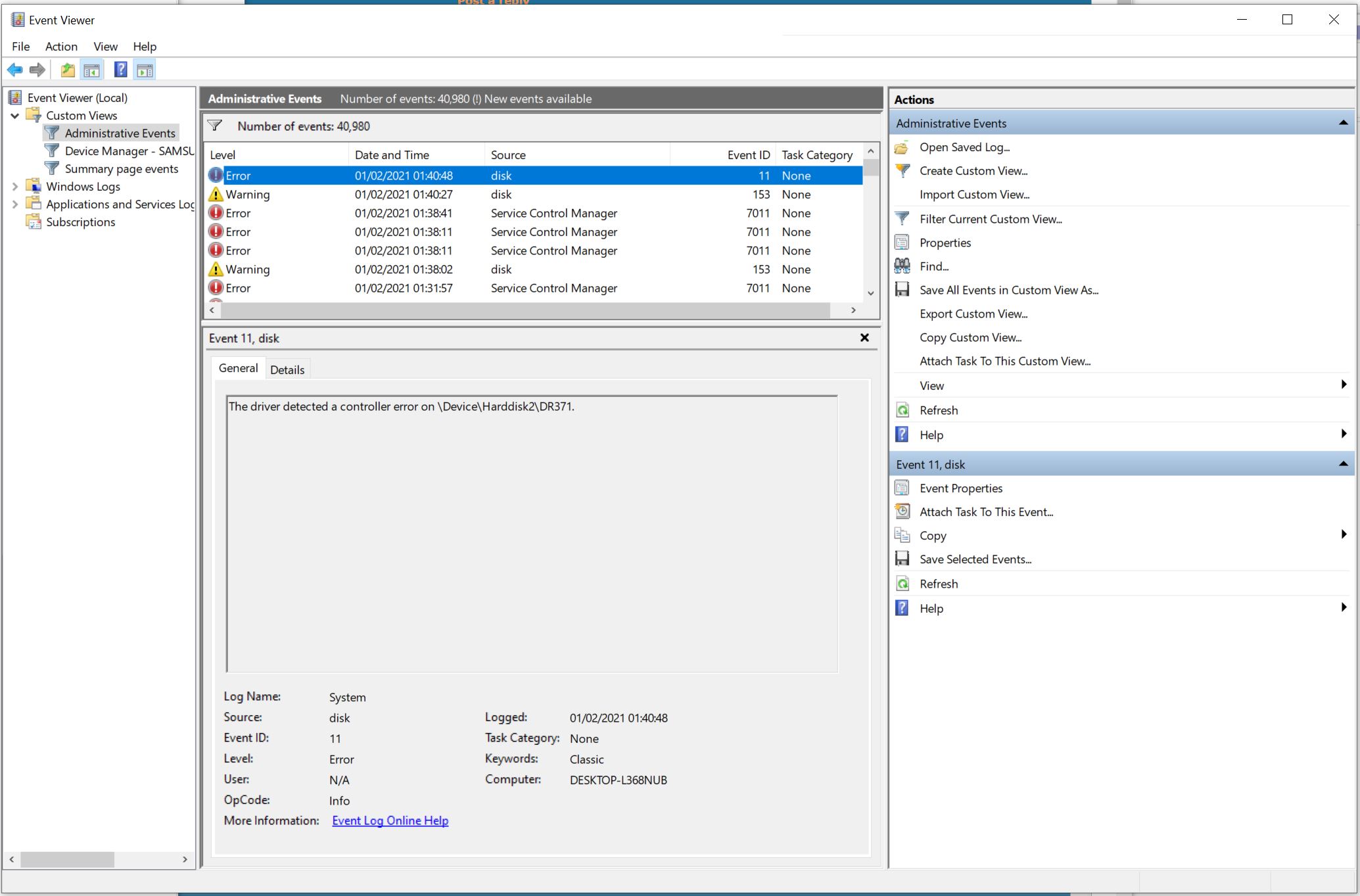
Task: Click Import Custom View action
Action: pyautogui.click(x=974, y=195)
